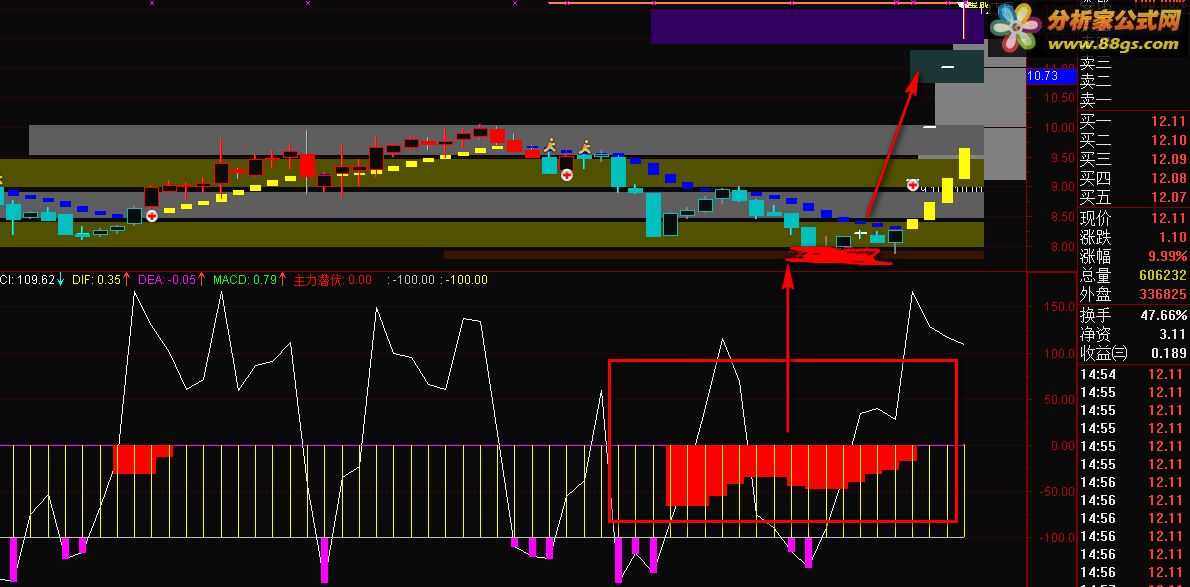Click the 收益(三) value 0.189
Viewport: 1190px width, 587px height.
coord(1169,353)
